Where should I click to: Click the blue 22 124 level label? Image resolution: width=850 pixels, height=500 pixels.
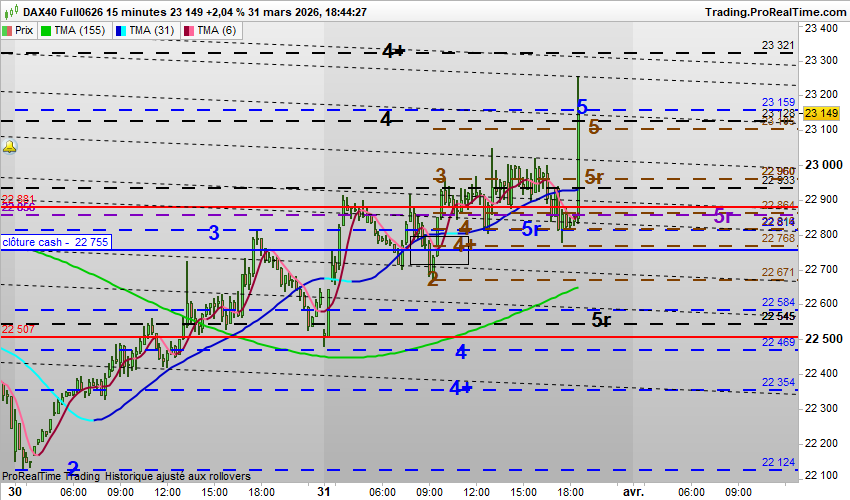[778, 463]
